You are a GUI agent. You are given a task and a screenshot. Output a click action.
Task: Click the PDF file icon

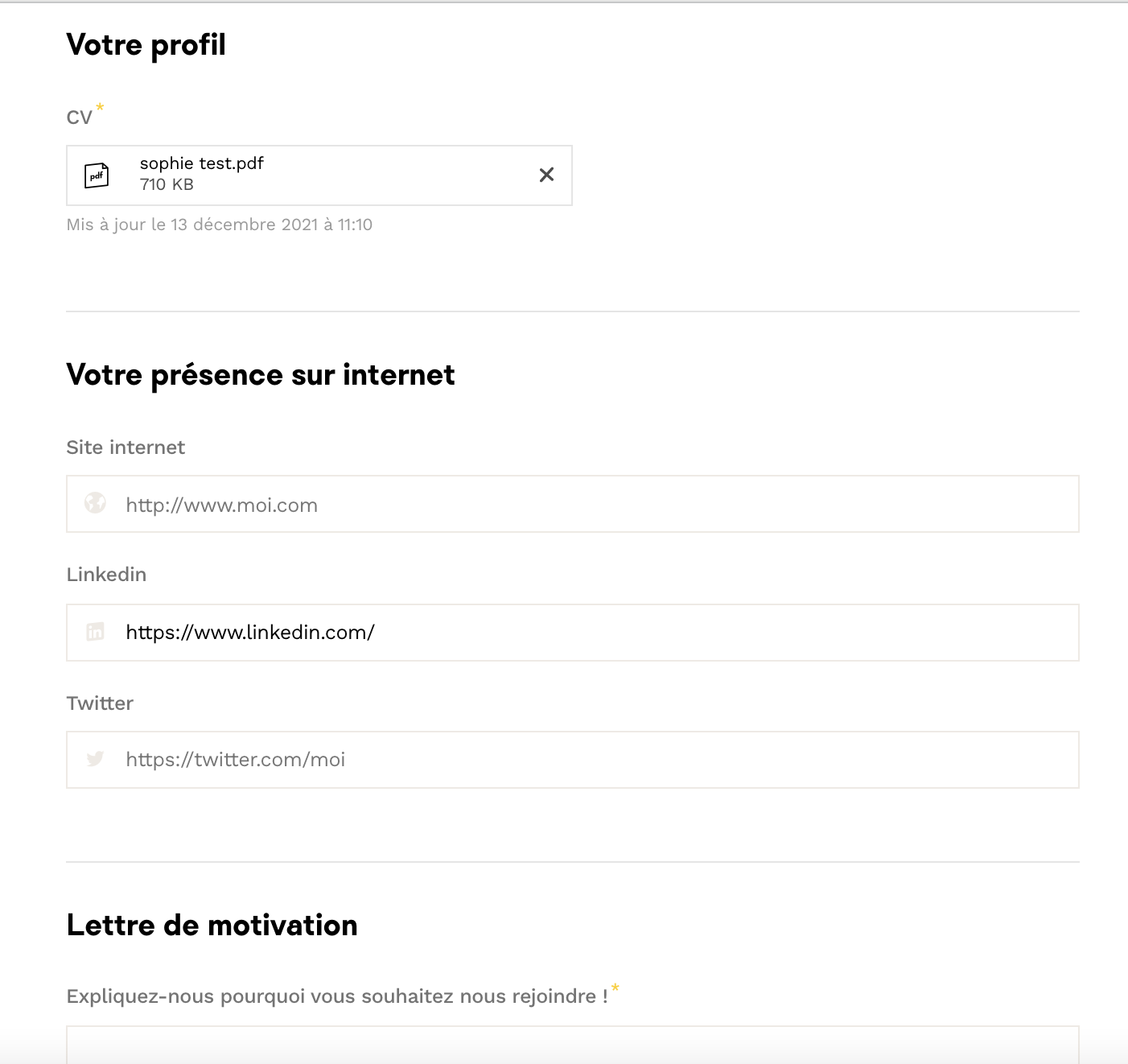coord(97,175)
